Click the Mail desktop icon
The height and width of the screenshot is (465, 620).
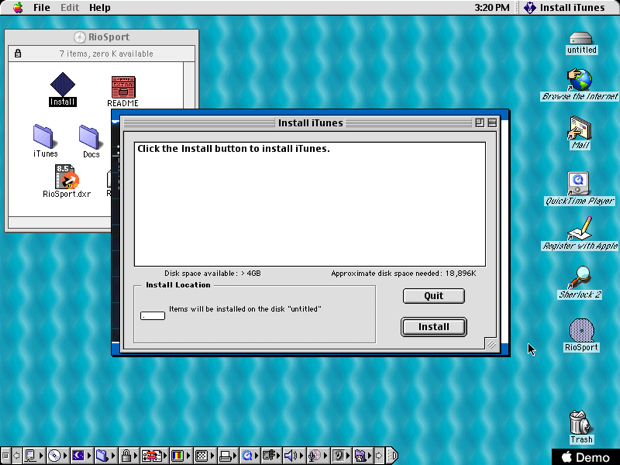pyautogui.click(x=580, y=133)
